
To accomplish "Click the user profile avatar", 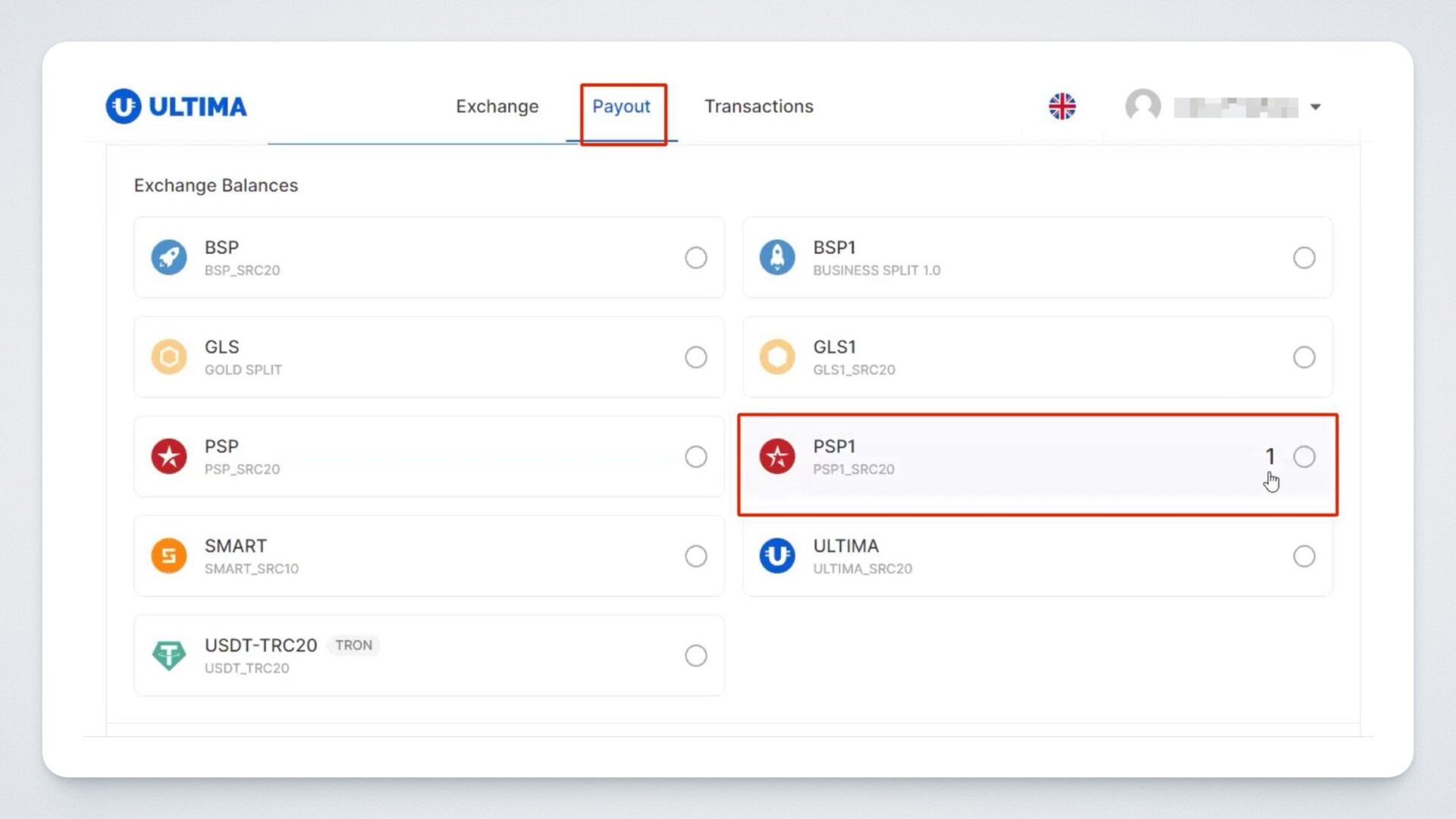I will tap(1143, 106).
